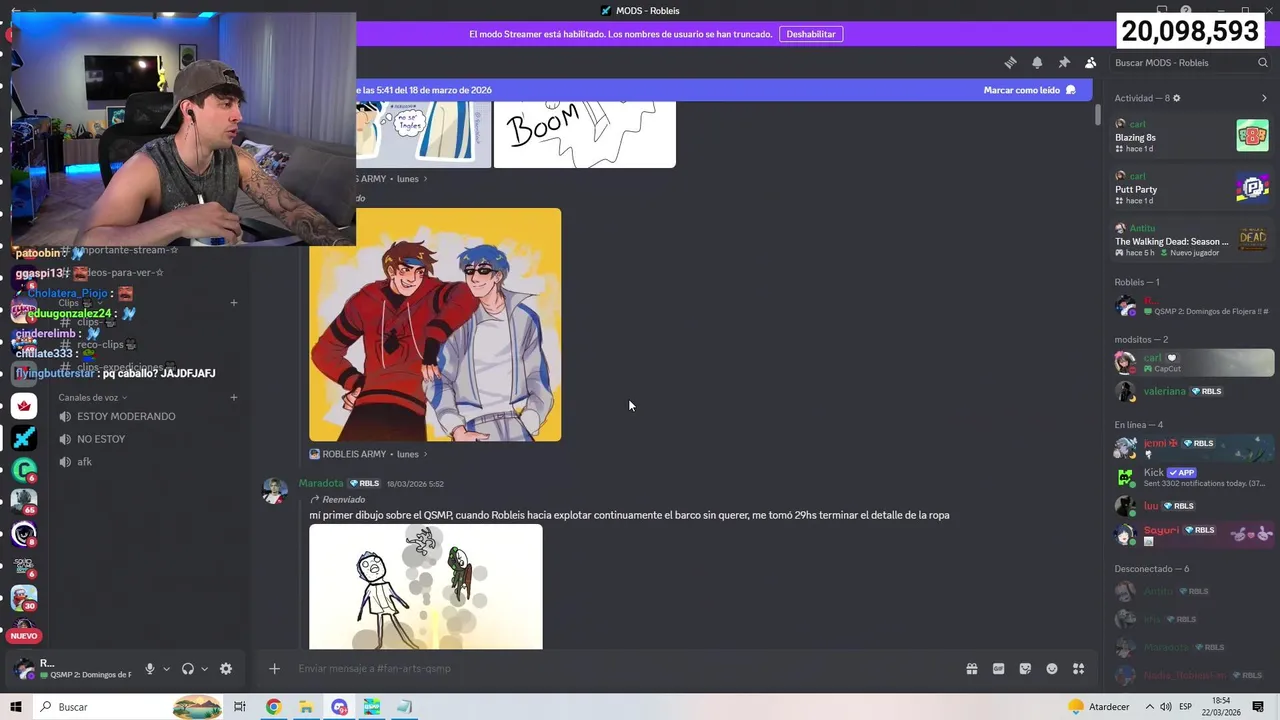Open Windows Start menu
The height and width of the screenshot is (720, 1280).
click(16, 707)
